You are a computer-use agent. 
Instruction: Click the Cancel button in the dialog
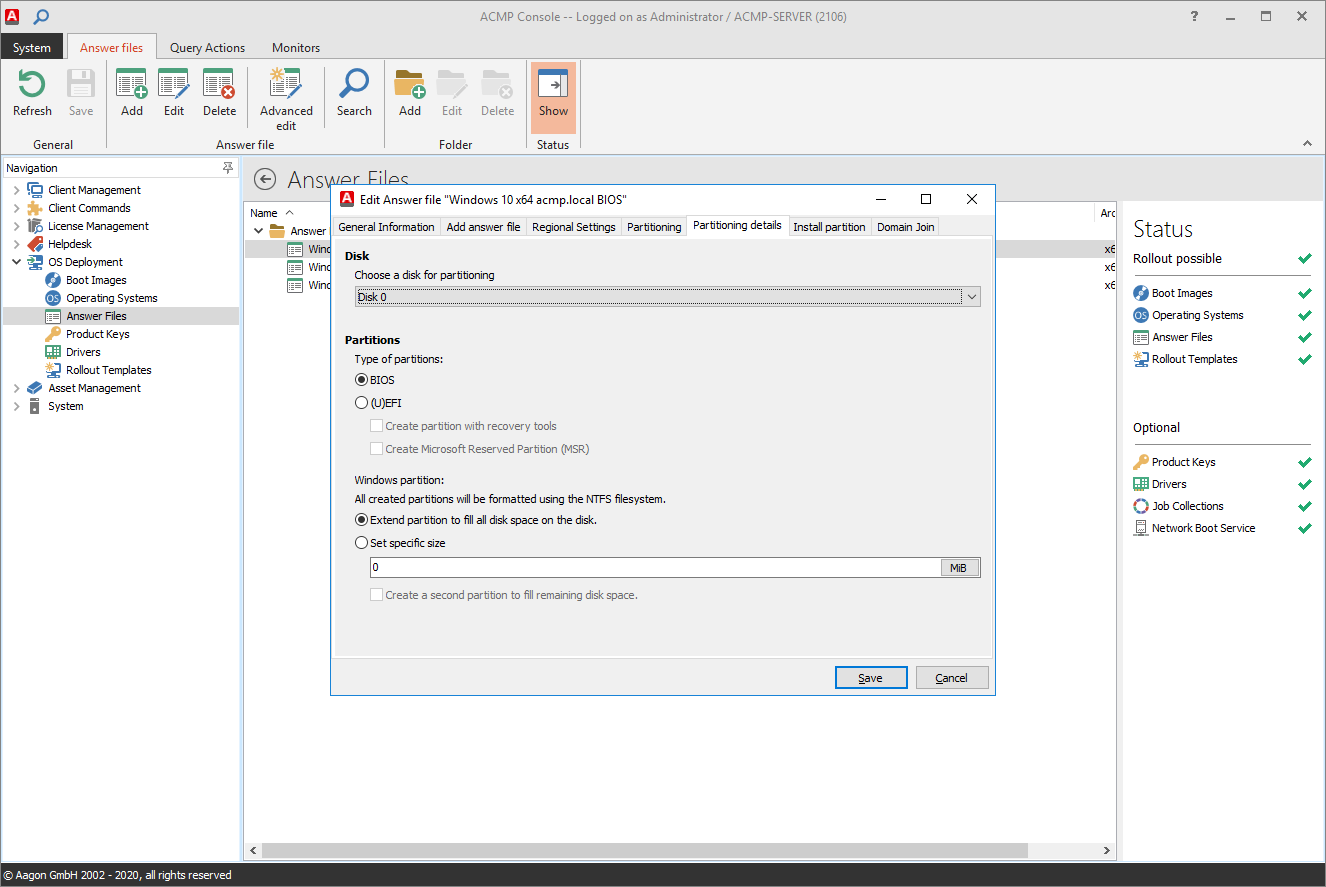click(x=951, y=678)
